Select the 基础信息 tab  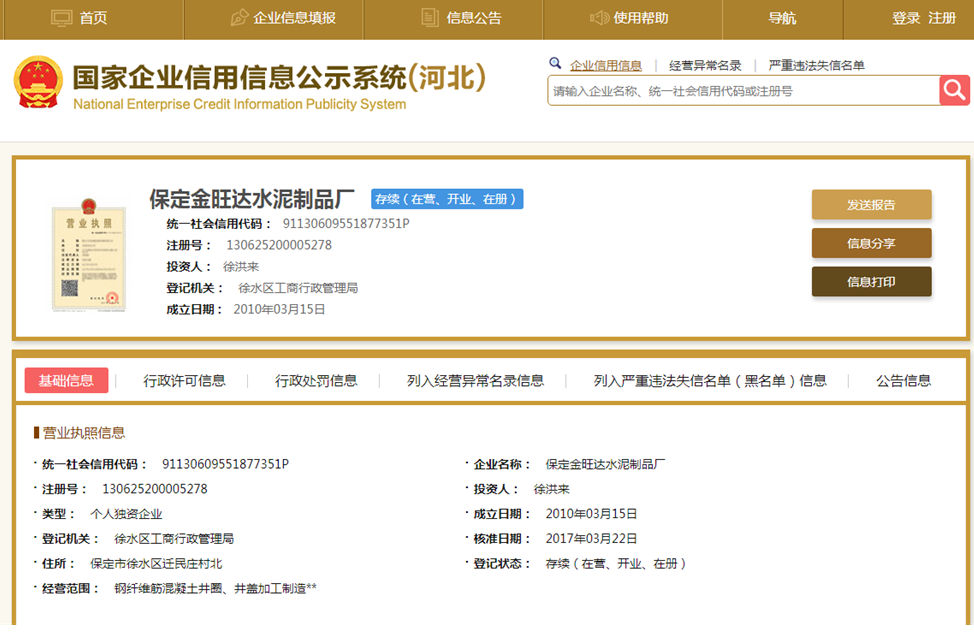pos(66,380)
